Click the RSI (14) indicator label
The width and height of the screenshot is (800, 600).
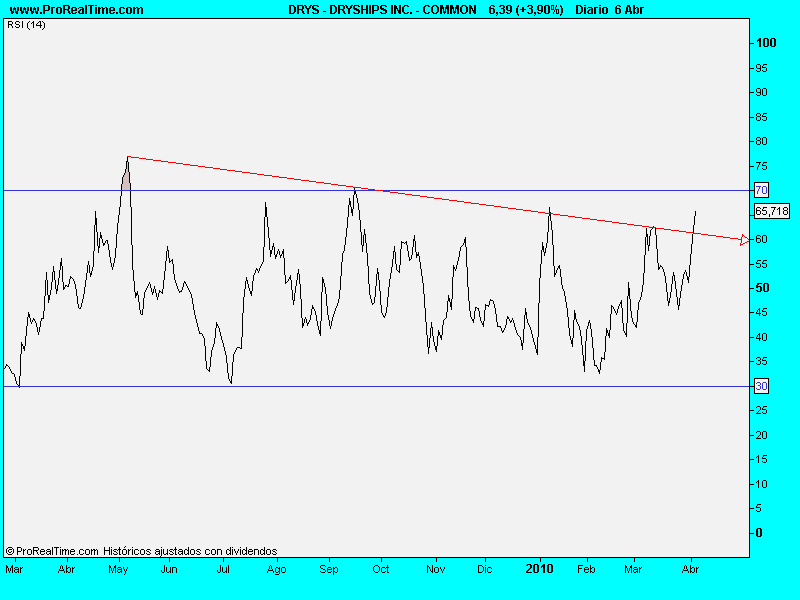(26, 24)
